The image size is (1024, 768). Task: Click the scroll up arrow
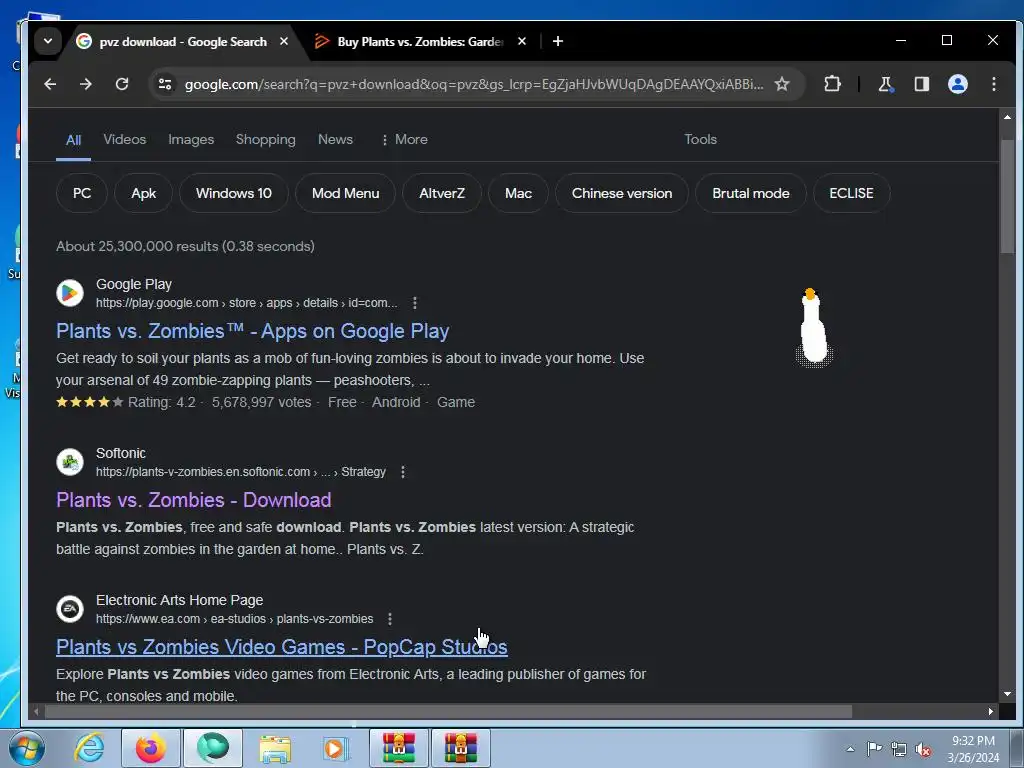pos(1008,118)
